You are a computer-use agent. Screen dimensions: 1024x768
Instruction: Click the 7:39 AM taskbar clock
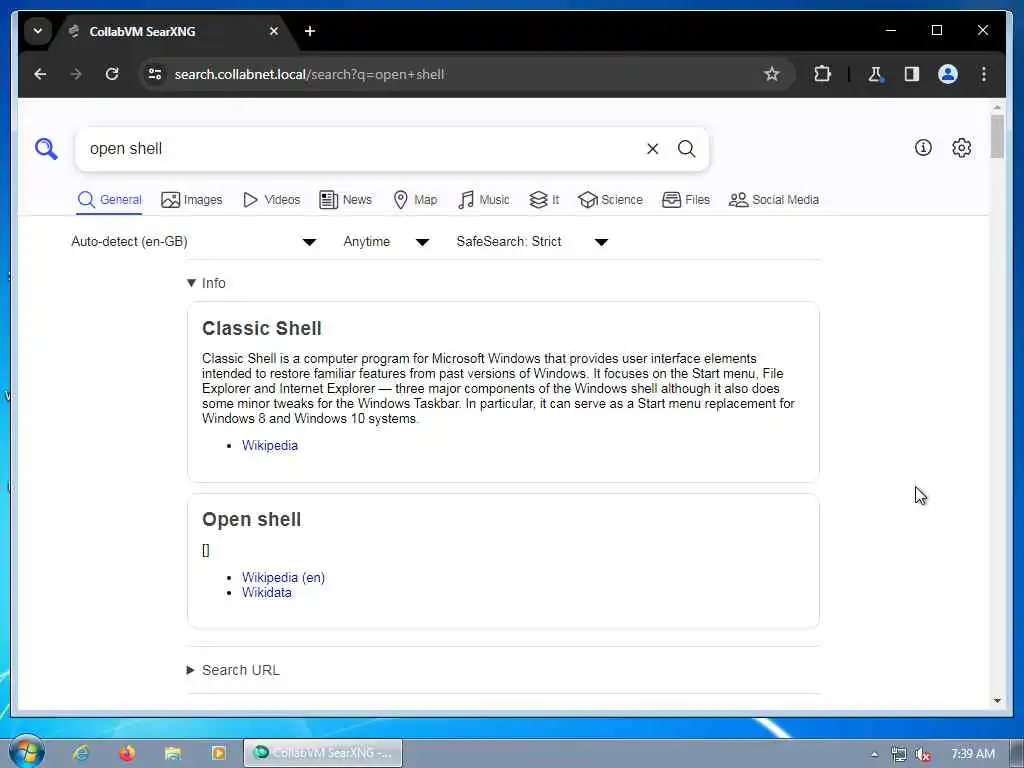pyautogui.click(x=972, y=754)
